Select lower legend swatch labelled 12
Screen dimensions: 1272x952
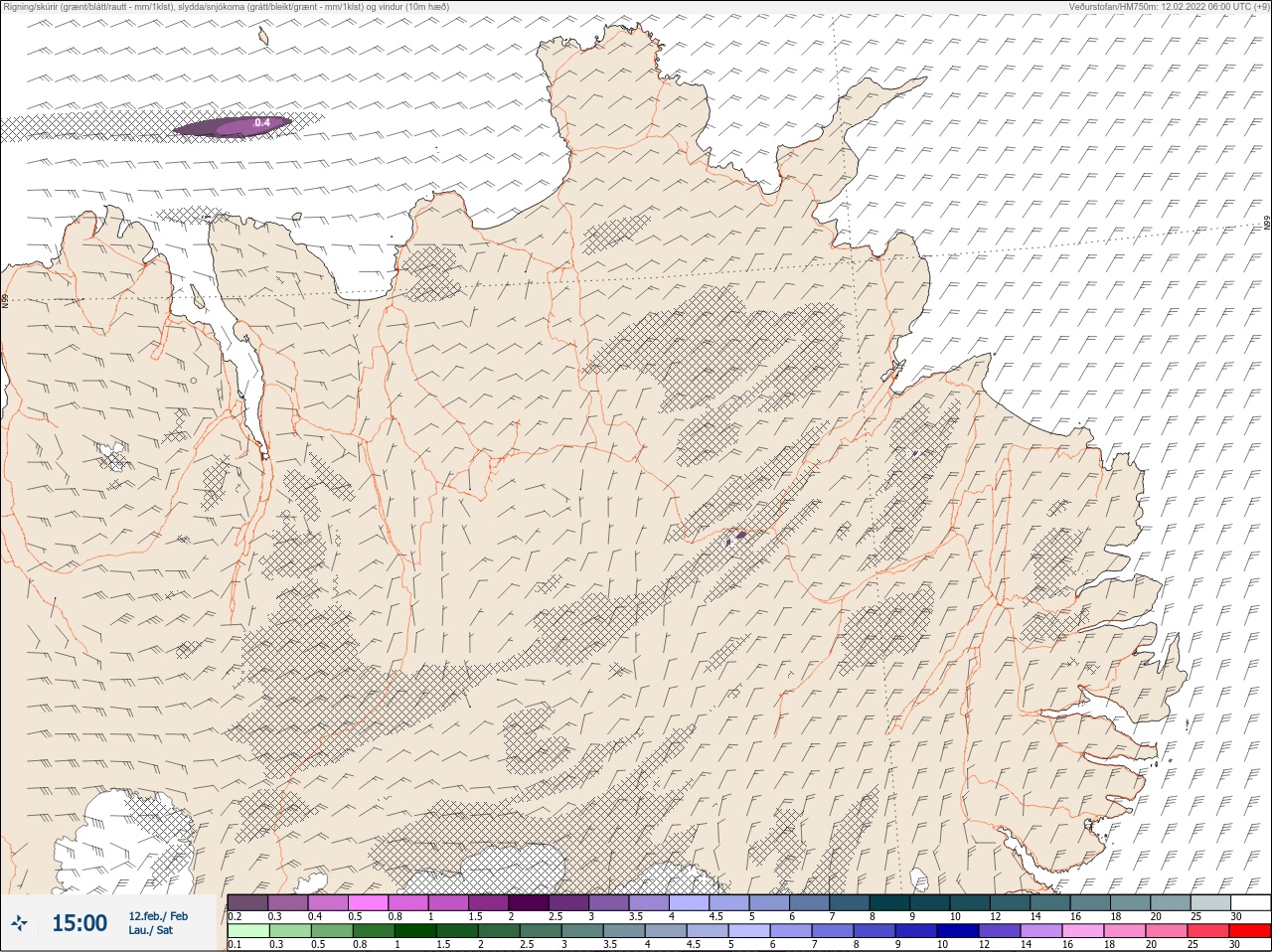click(x=1000, y=931)
